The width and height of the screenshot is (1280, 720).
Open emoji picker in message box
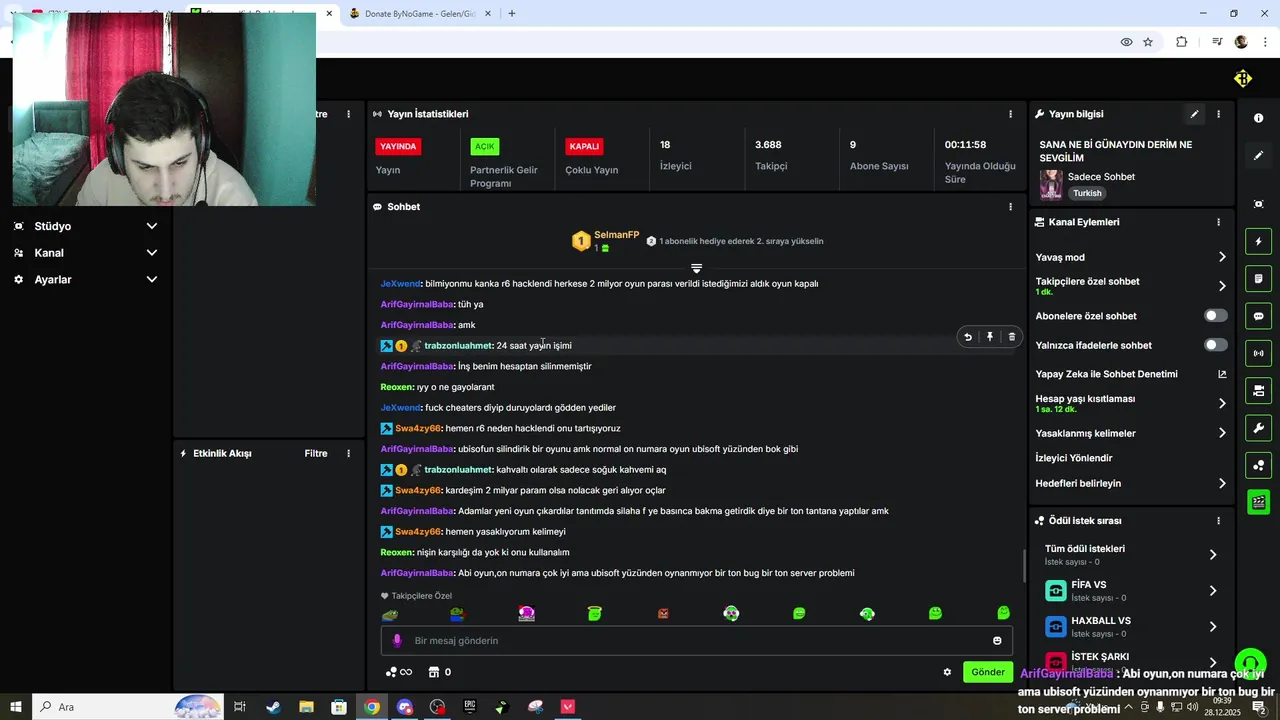(x=997, y=641)
